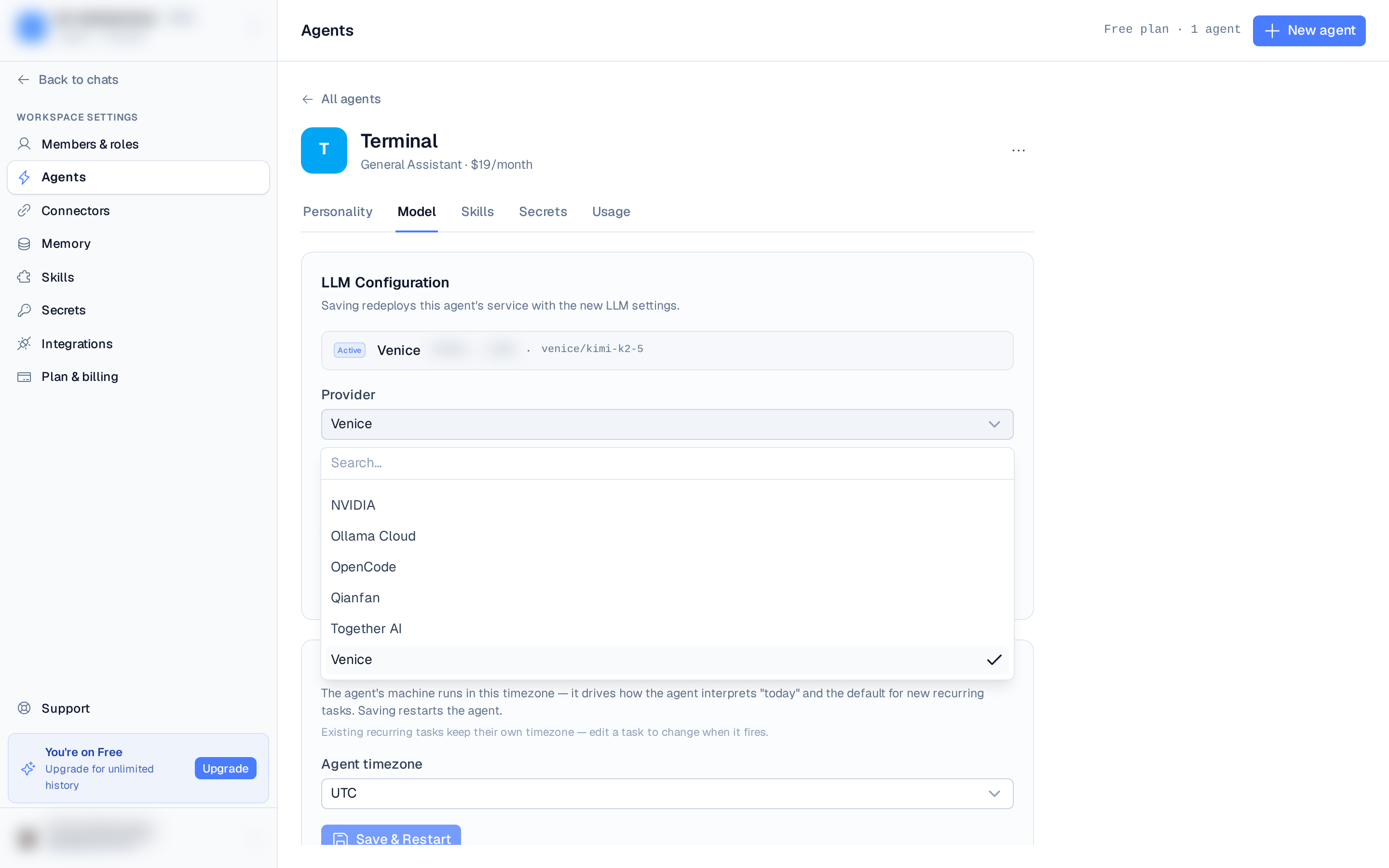Click the Plan & billing card icon
Image resolution: width=1389 pixels, height=868 pixels.
coord(24,377)
